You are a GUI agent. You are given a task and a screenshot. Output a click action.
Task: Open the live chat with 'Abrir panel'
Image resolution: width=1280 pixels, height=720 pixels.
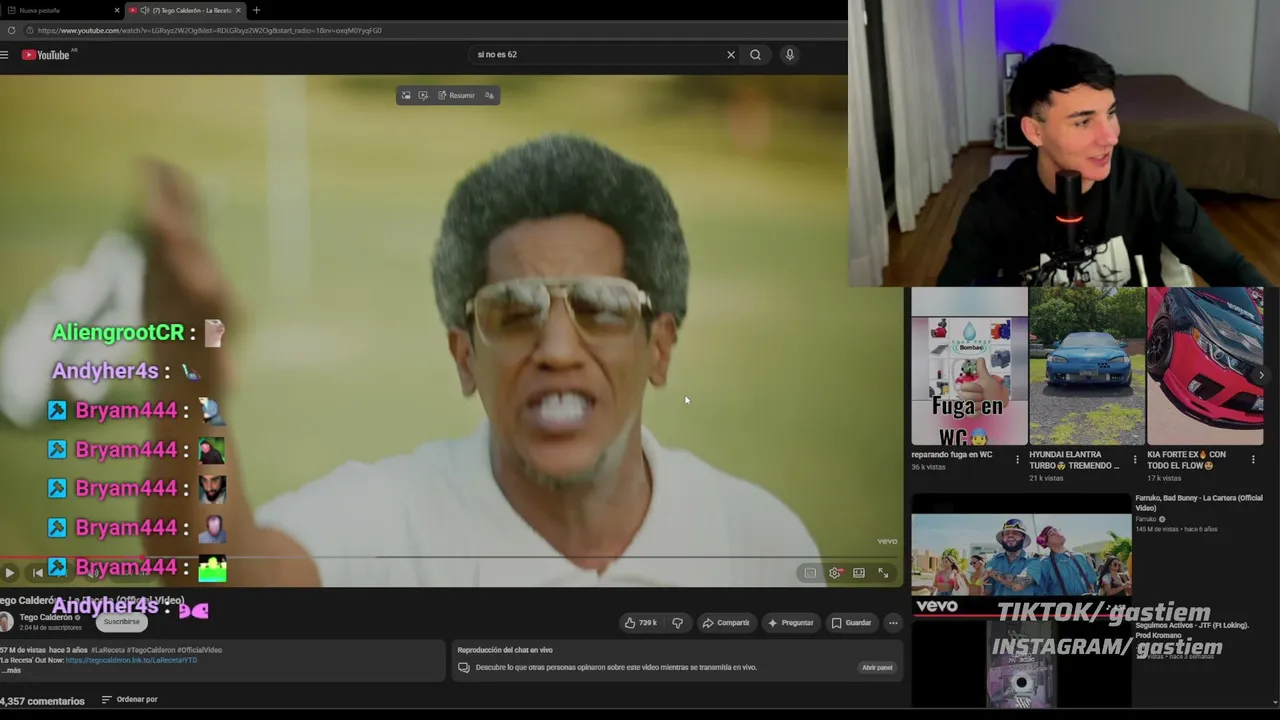tap(877, 667)
